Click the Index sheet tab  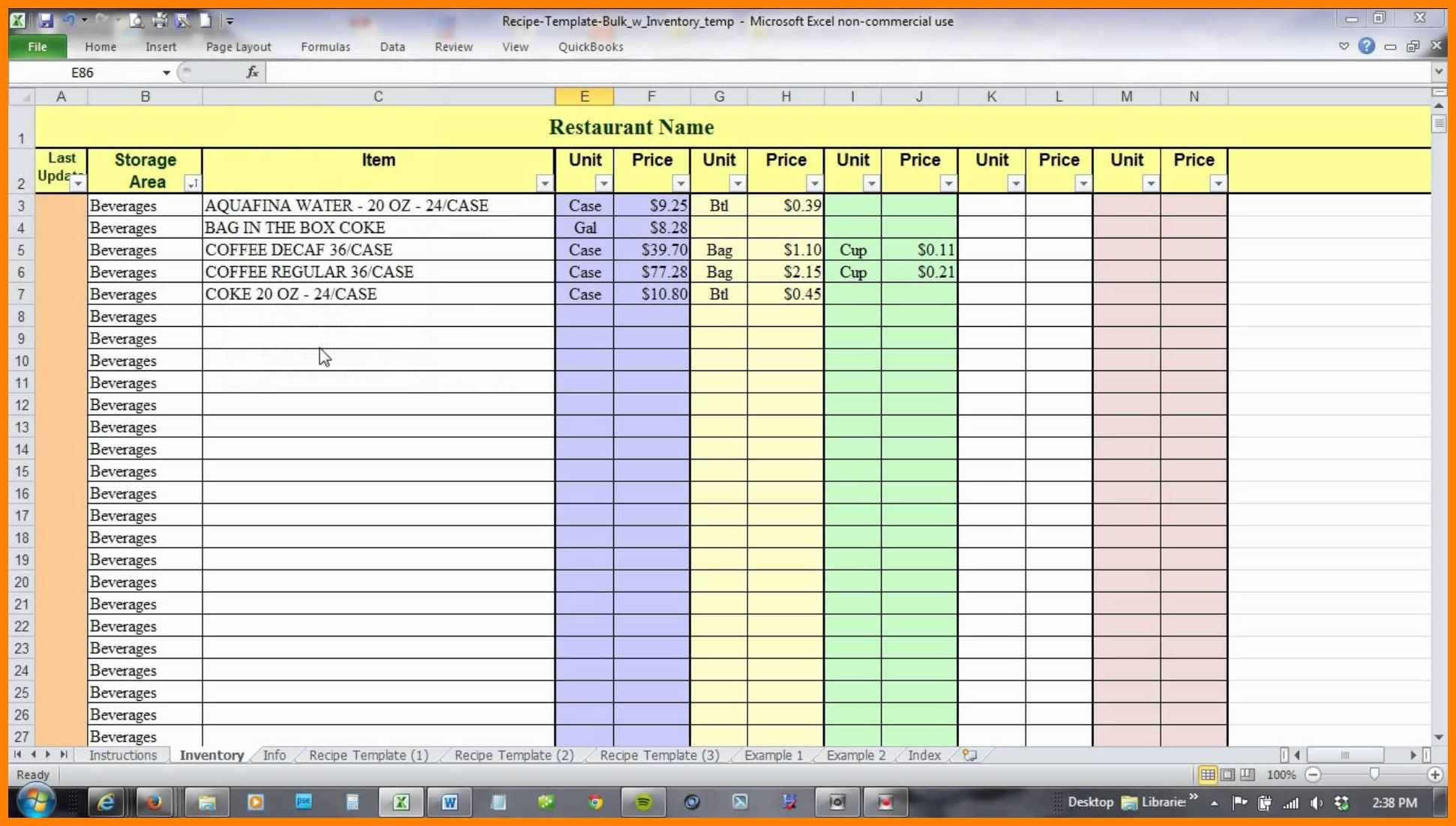(x=922, y=755)
